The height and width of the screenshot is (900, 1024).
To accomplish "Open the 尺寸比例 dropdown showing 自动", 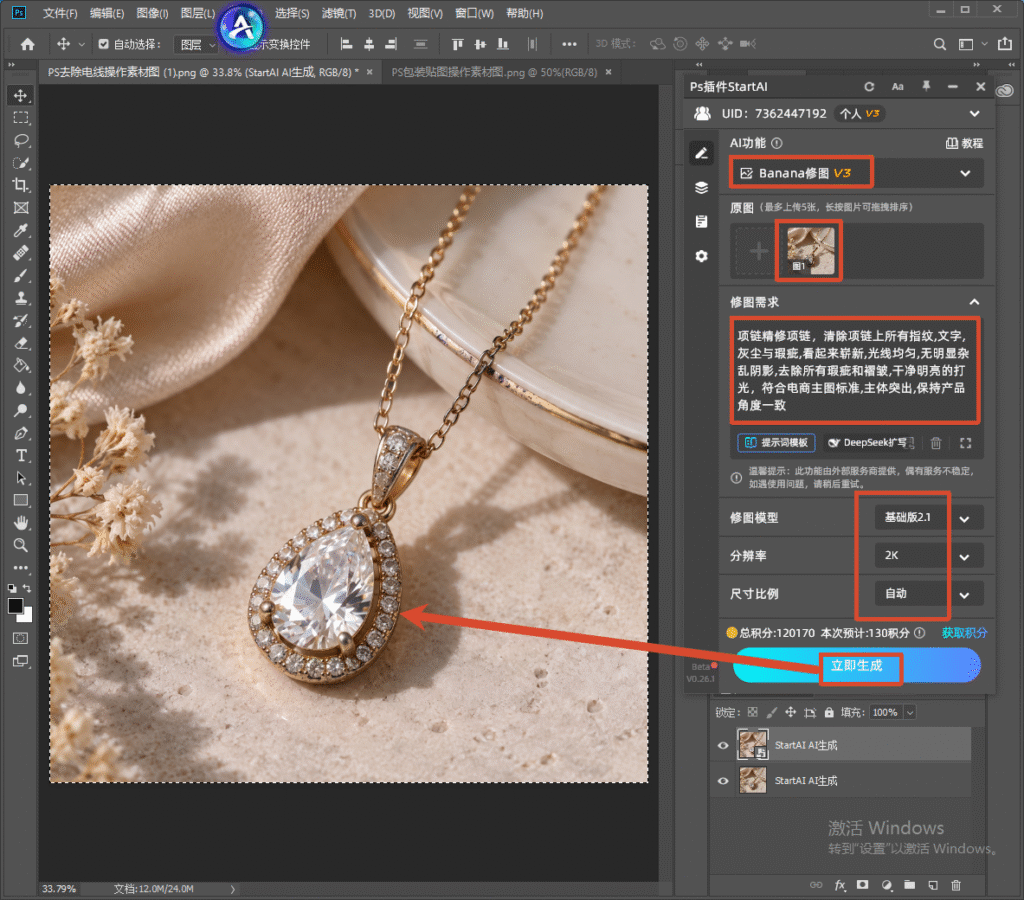I will (x=929, y=594).
